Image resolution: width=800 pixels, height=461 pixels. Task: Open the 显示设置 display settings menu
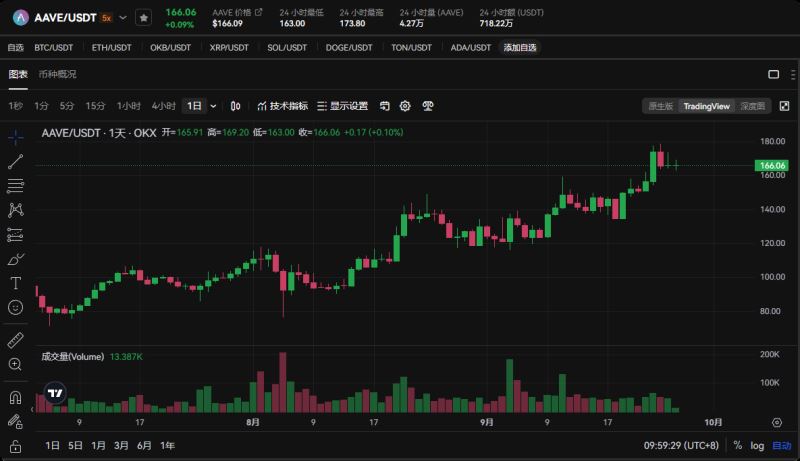point(342,106)
